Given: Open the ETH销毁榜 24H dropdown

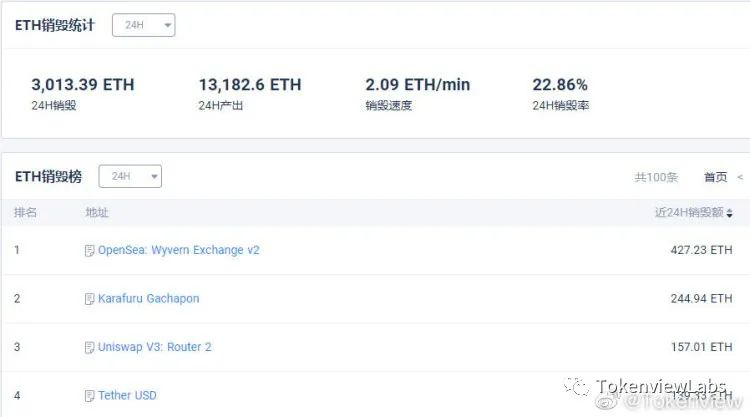Looking at the screenshot, I should [130, 176].
